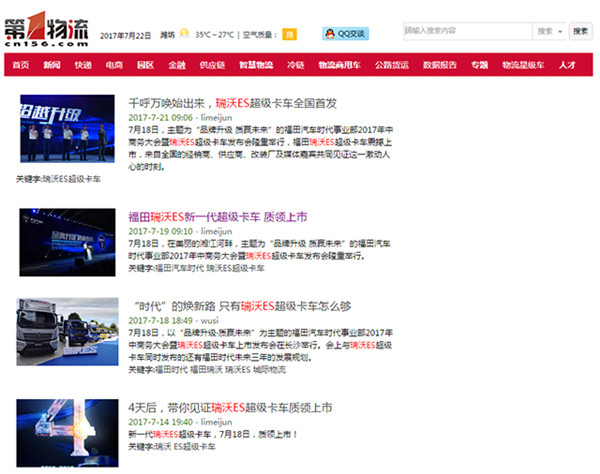The image size is (600, 474).
Task: Click temperature text 35℃~27℃
Action: [214, 35]
